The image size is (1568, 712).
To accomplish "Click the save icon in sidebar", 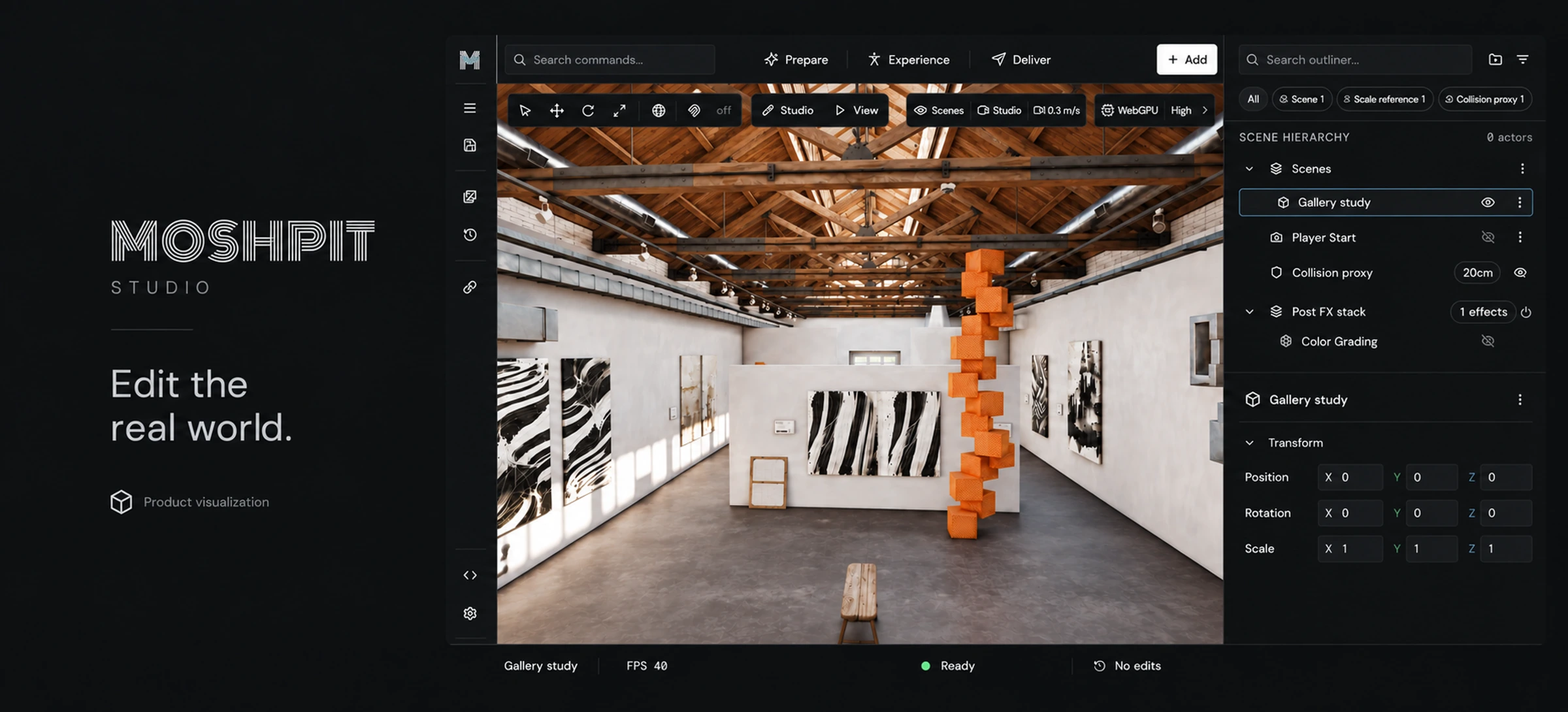I will [x=470, y=145].
